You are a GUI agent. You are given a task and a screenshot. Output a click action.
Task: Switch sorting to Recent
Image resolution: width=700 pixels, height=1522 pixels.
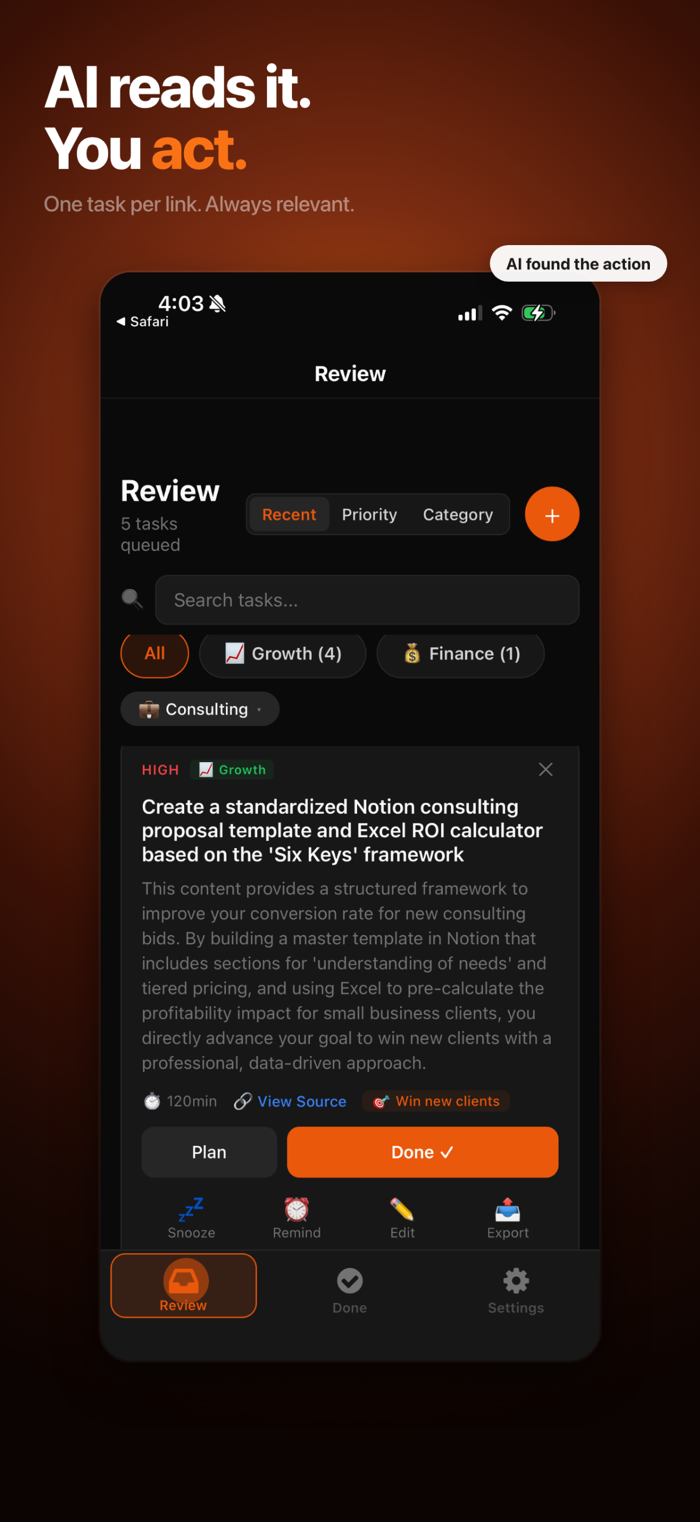click(289, 514)
